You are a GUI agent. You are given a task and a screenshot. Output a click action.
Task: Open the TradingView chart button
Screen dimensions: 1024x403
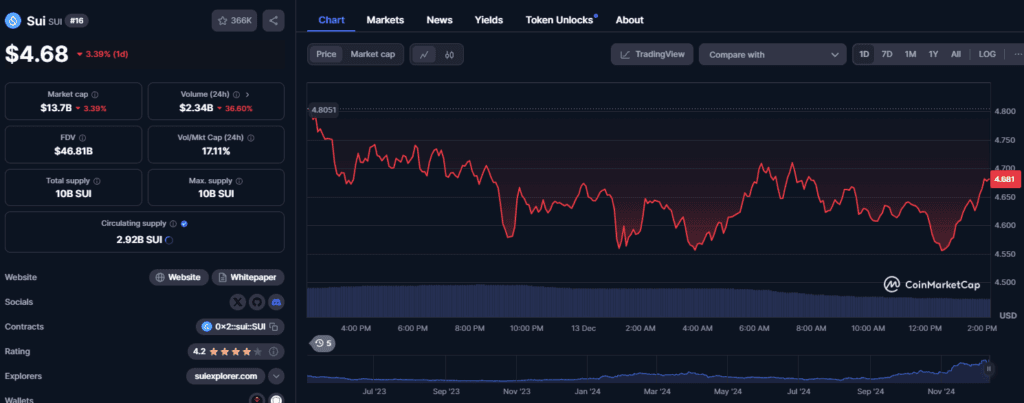(x=652, y=55)
